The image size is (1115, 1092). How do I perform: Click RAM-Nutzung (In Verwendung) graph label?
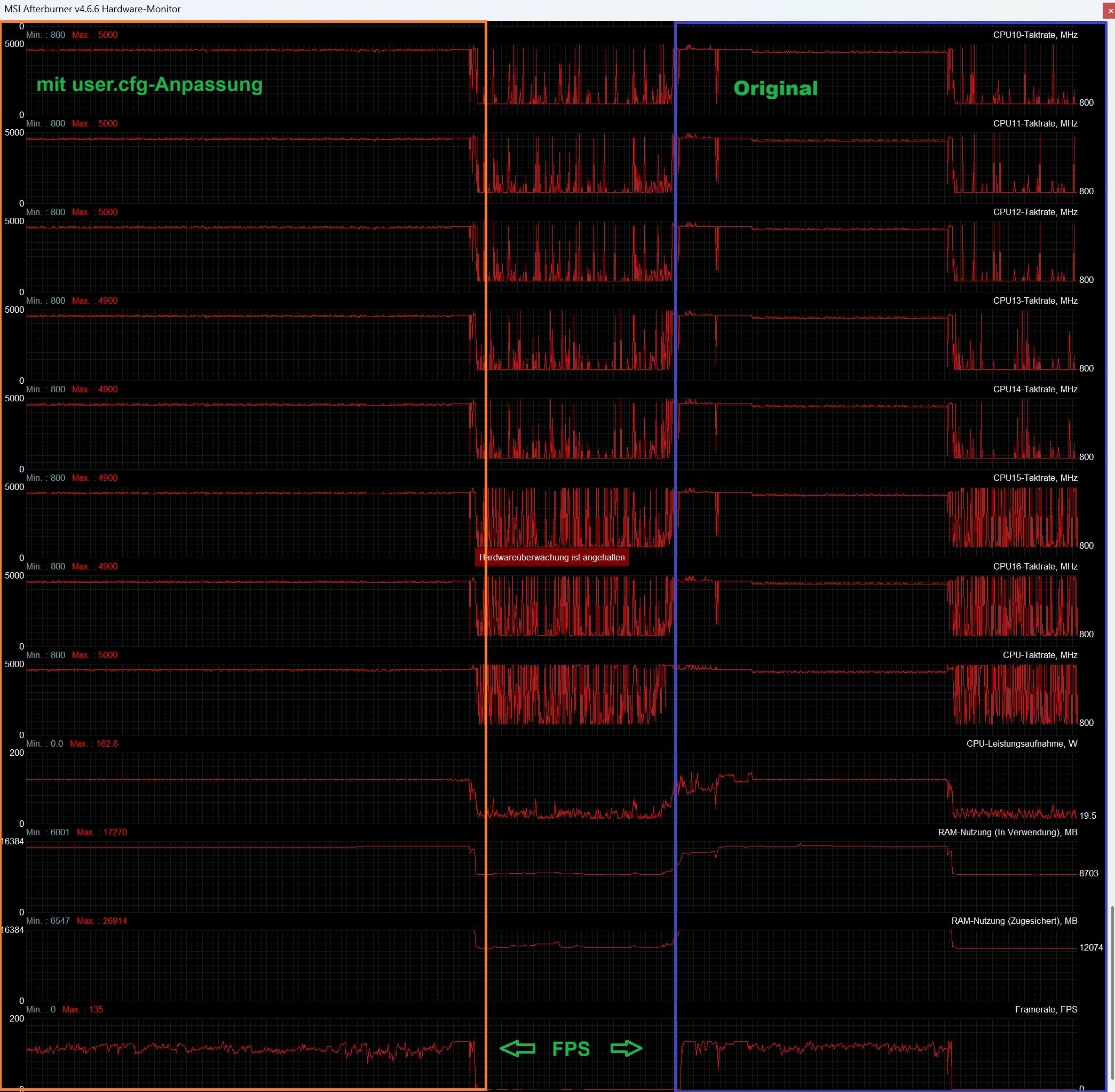click(1007, 832)
